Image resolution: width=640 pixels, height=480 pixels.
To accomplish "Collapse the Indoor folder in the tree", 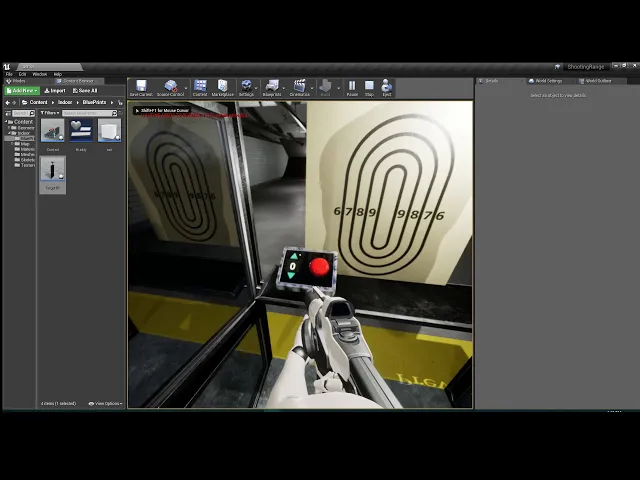I will point(9,133).
